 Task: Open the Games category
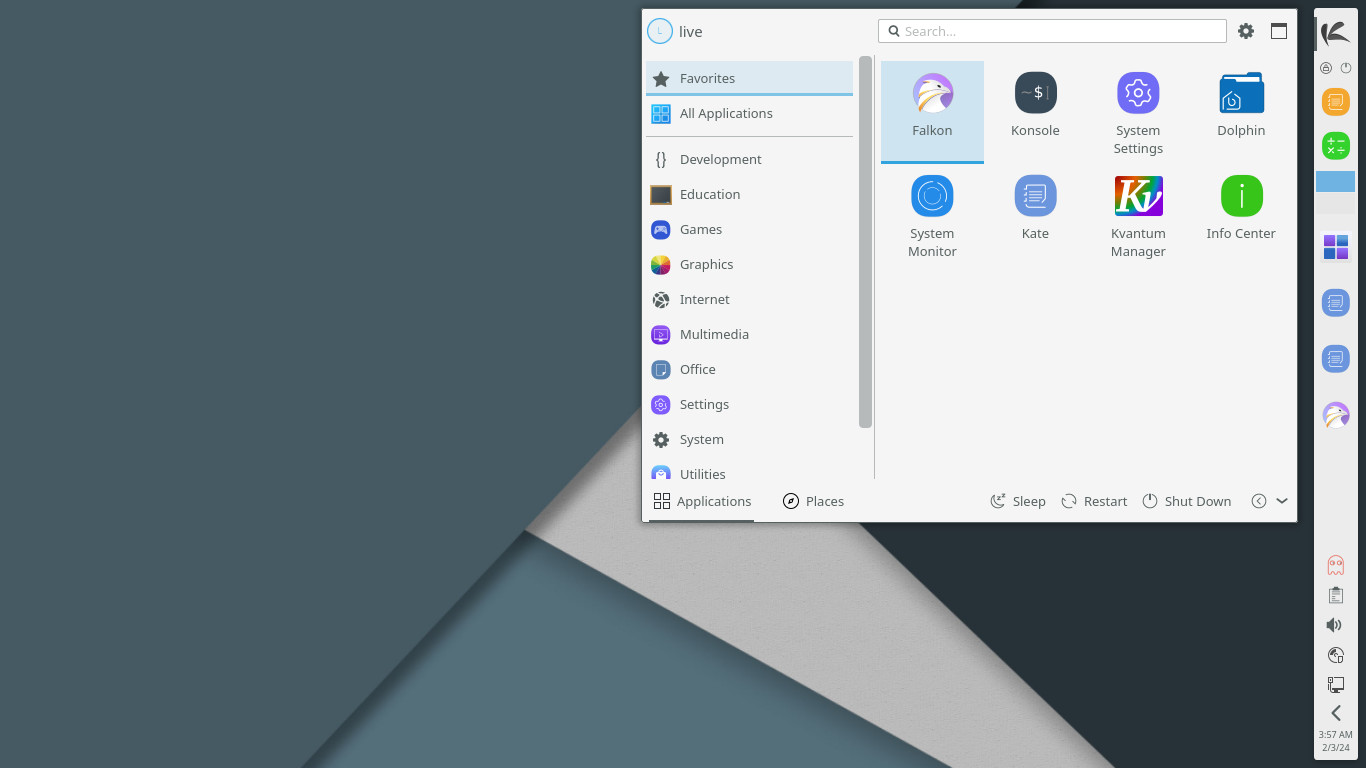pos(749,229)
